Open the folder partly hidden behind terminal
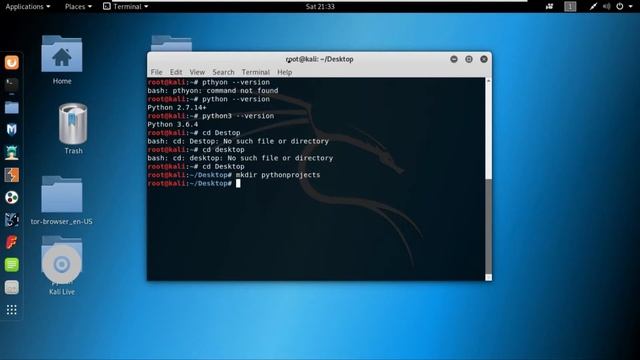 point(171,43)
